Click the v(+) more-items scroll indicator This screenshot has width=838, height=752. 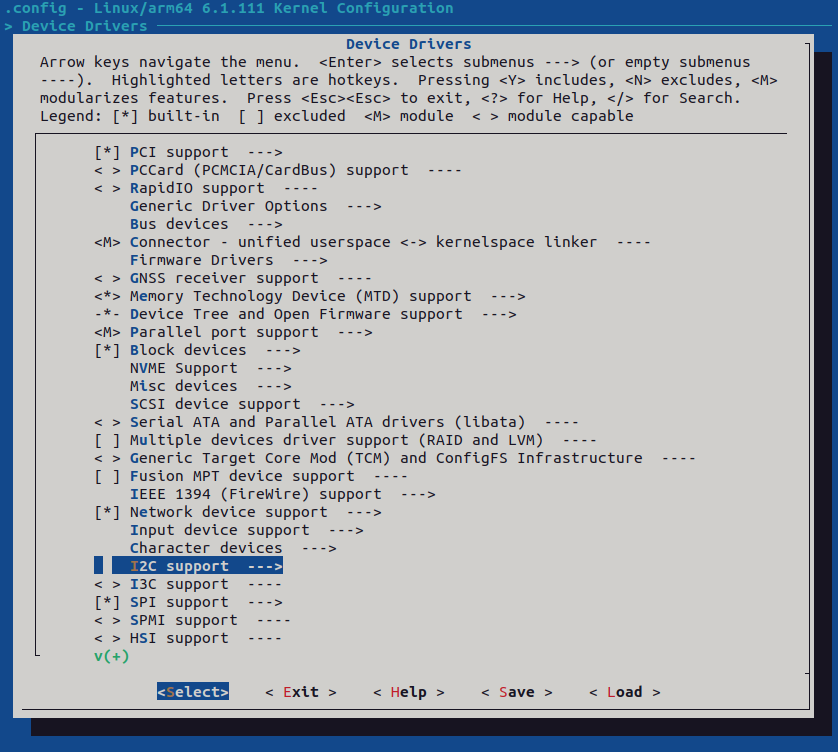pyautogui.click(x=112, y=656)
